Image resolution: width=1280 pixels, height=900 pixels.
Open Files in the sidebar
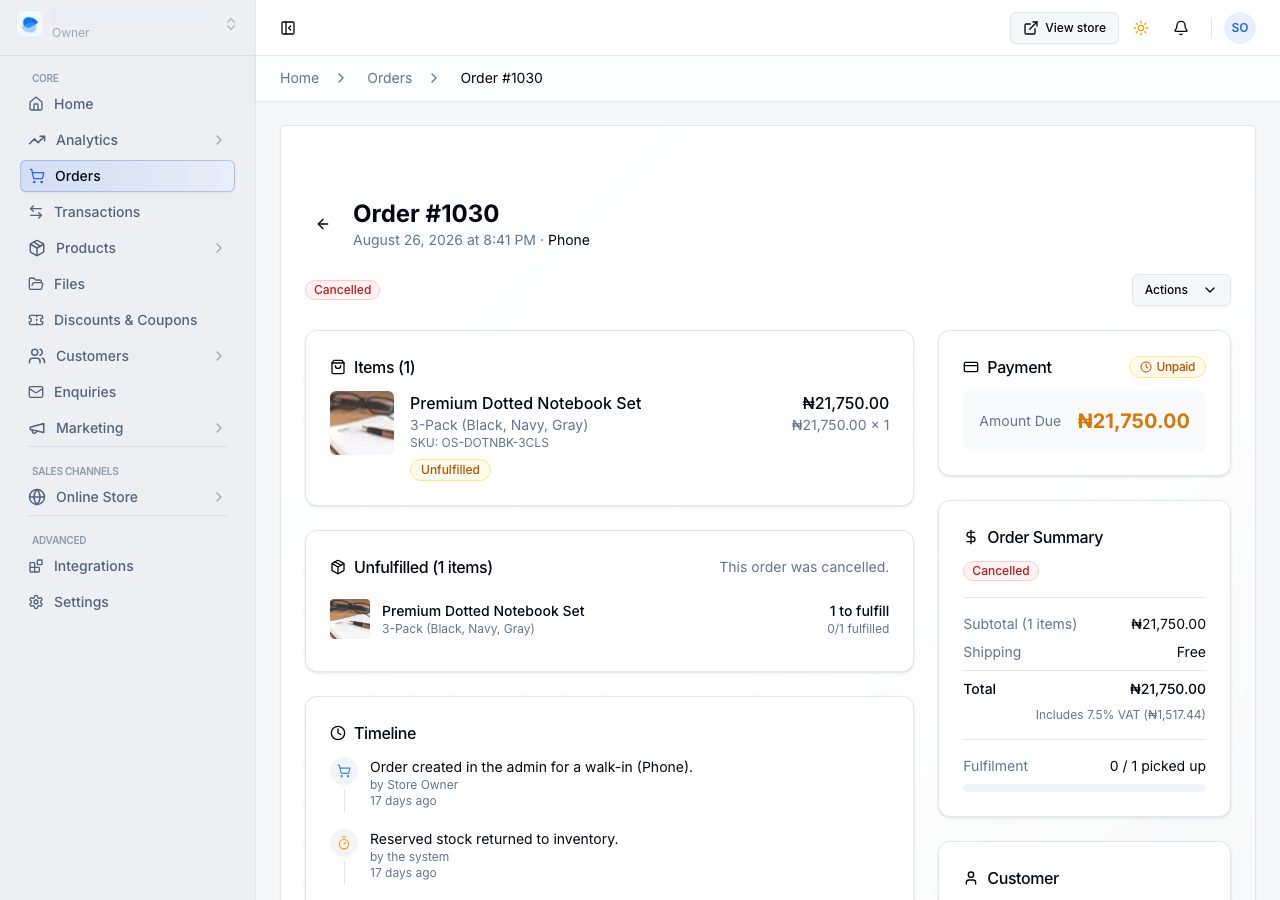(127, 284)
